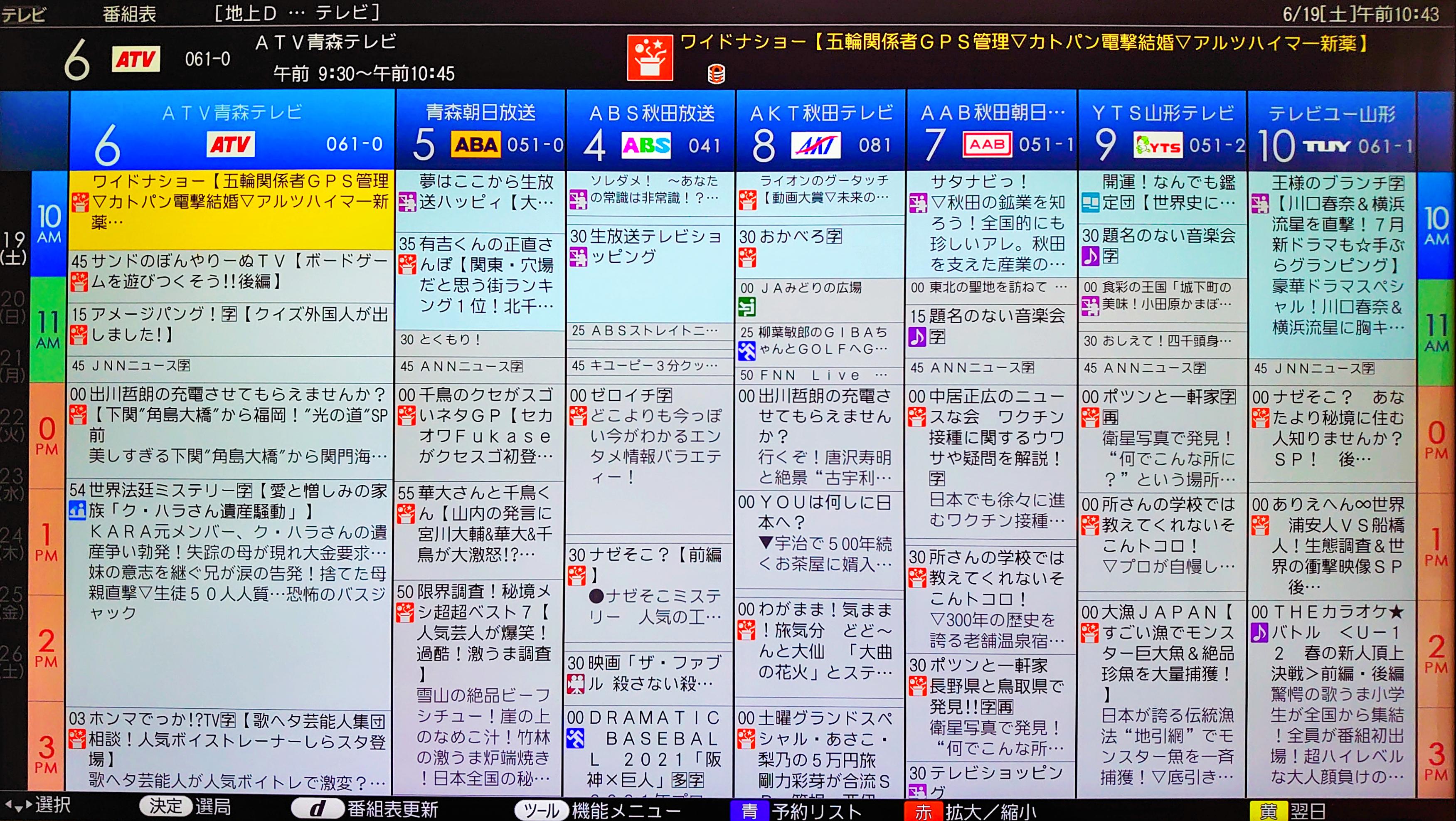Click info icon of 開運！なんでも鑑定団
This screenshot has width=1456, height=821.
coord(1090,202)
